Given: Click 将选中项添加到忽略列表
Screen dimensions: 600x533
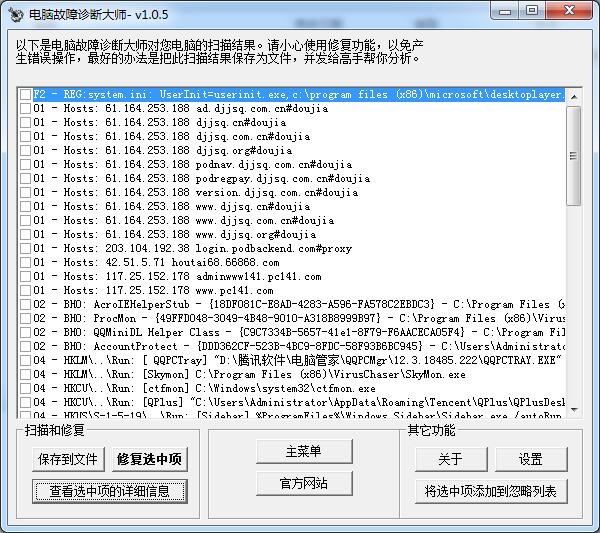Looking at the screenshot, I should pos(491,491).
